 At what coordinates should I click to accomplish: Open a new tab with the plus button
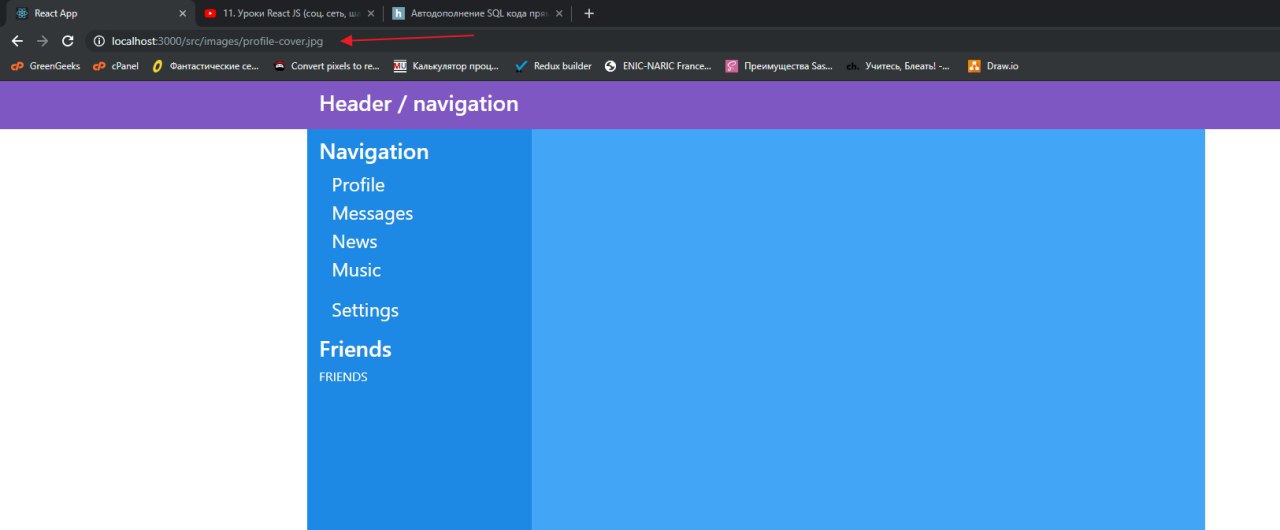click(x=589, y=13)
